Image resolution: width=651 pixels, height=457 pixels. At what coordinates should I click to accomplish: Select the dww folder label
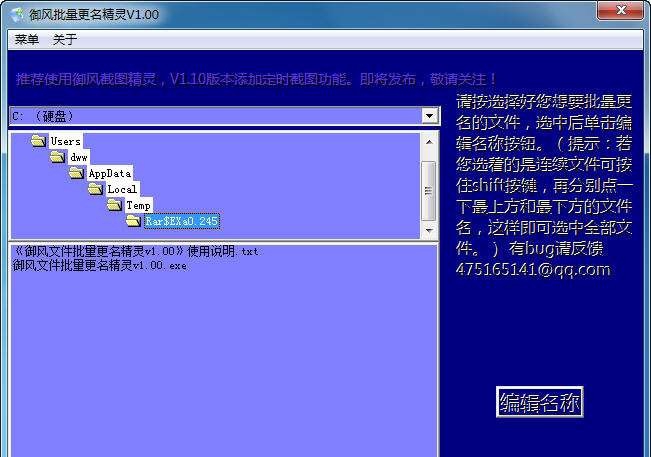(79, 157)
